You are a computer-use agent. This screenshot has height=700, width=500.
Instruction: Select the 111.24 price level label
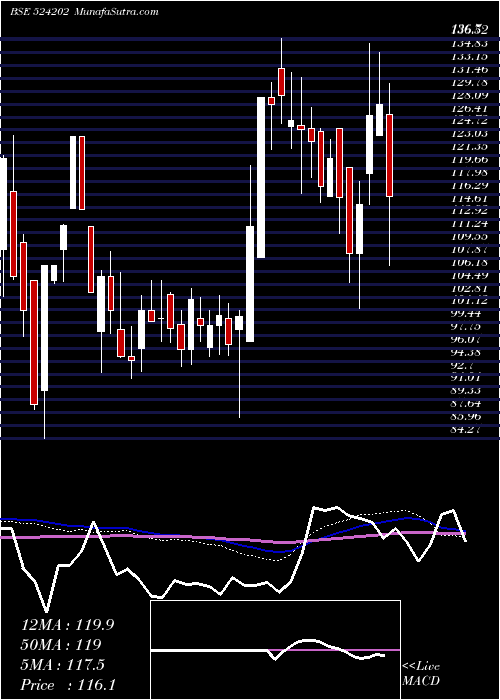pos(470,224)
